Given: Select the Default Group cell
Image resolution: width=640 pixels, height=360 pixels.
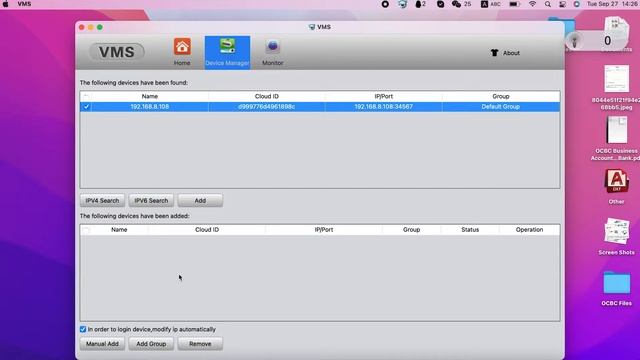Looking at the screenshot, I should coord(501,107).
